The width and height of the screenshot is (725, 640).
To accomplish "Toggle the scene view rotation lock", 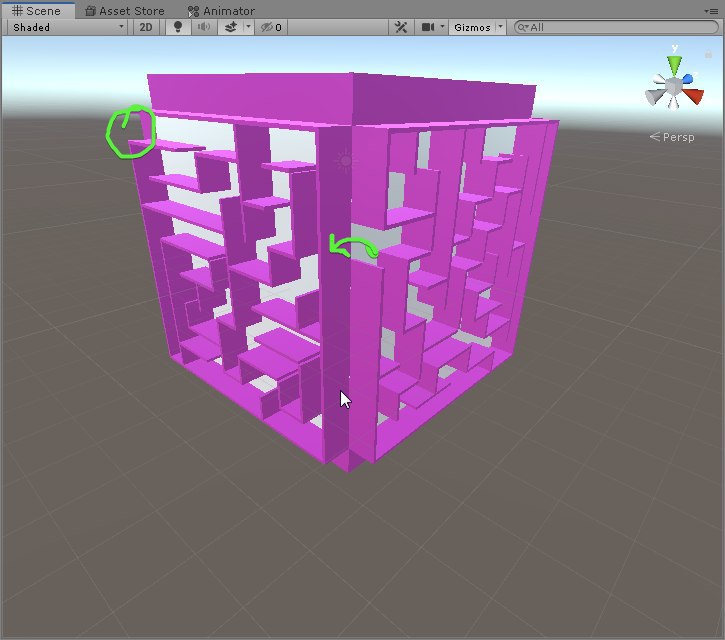I will (x=708, y=55).
